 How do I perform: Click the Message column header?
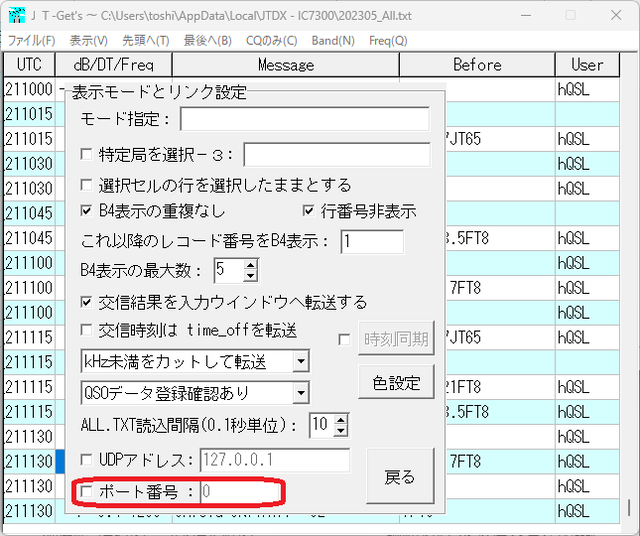point(286,64)
